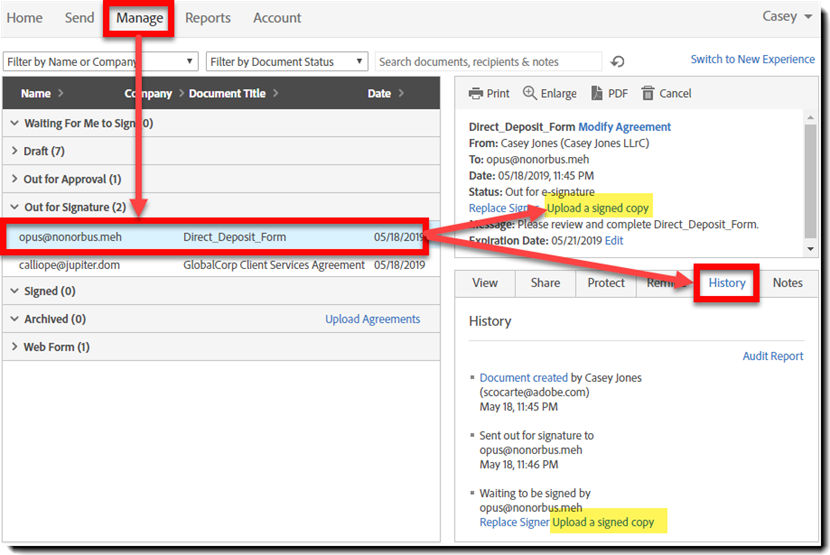830x555 pixels.
Task: Open the Account menu
Action: click(x=277, y=17)
